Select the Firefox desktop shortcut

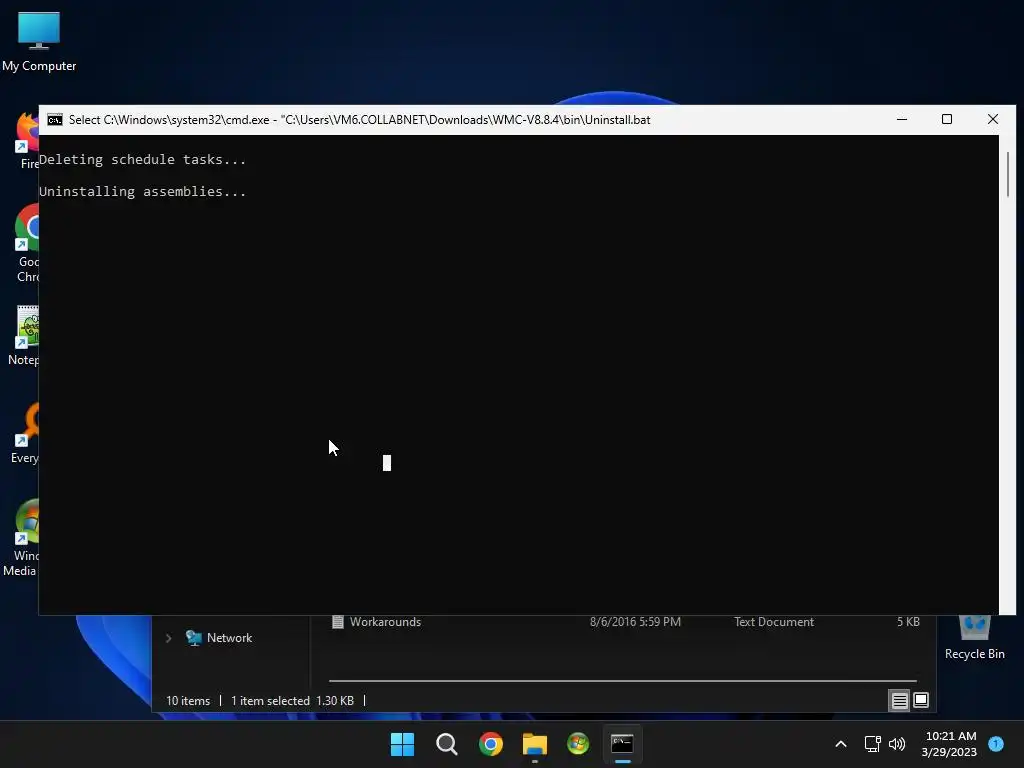coord(27,140)
